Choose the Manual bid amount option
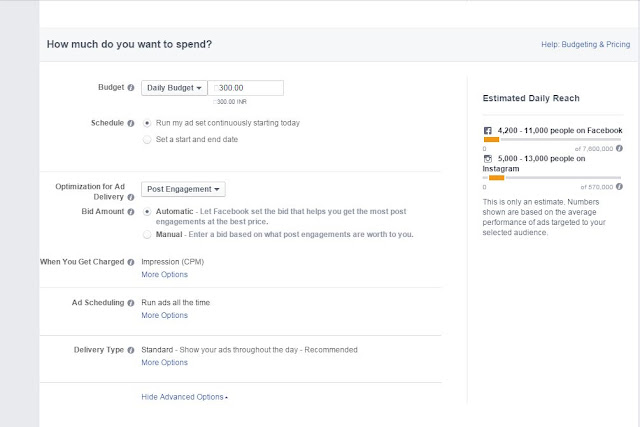640x427 pixels. [148, 234]
